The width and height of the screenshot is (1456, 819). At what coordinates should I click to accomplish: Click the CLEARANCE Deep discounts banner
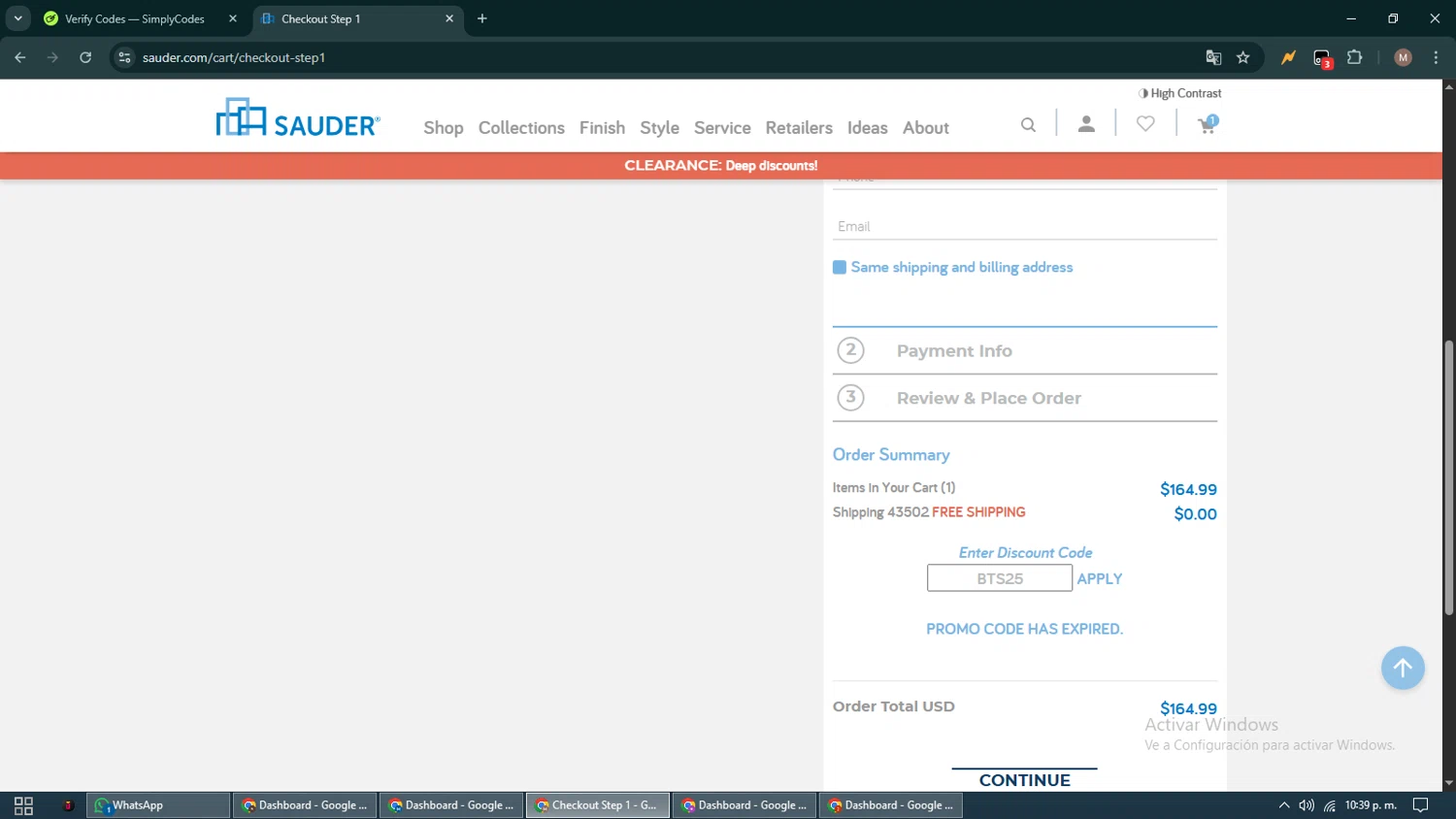click(721, 165)
